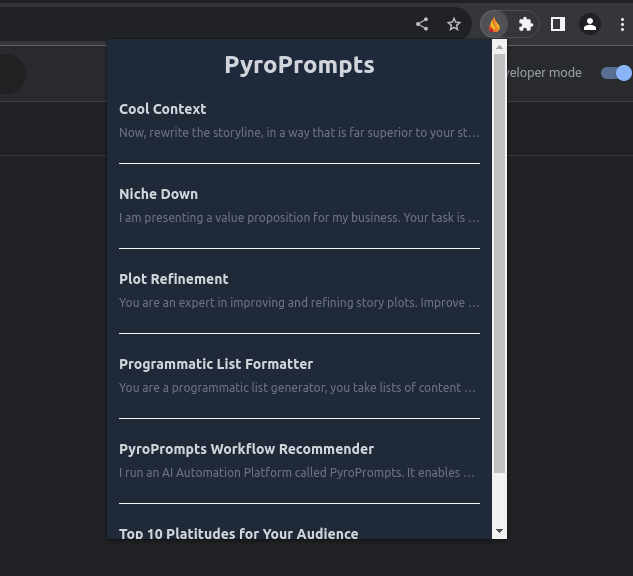Click description 'Now, rewrite the storyline...'
633x576 pixels.
(299, 132)
